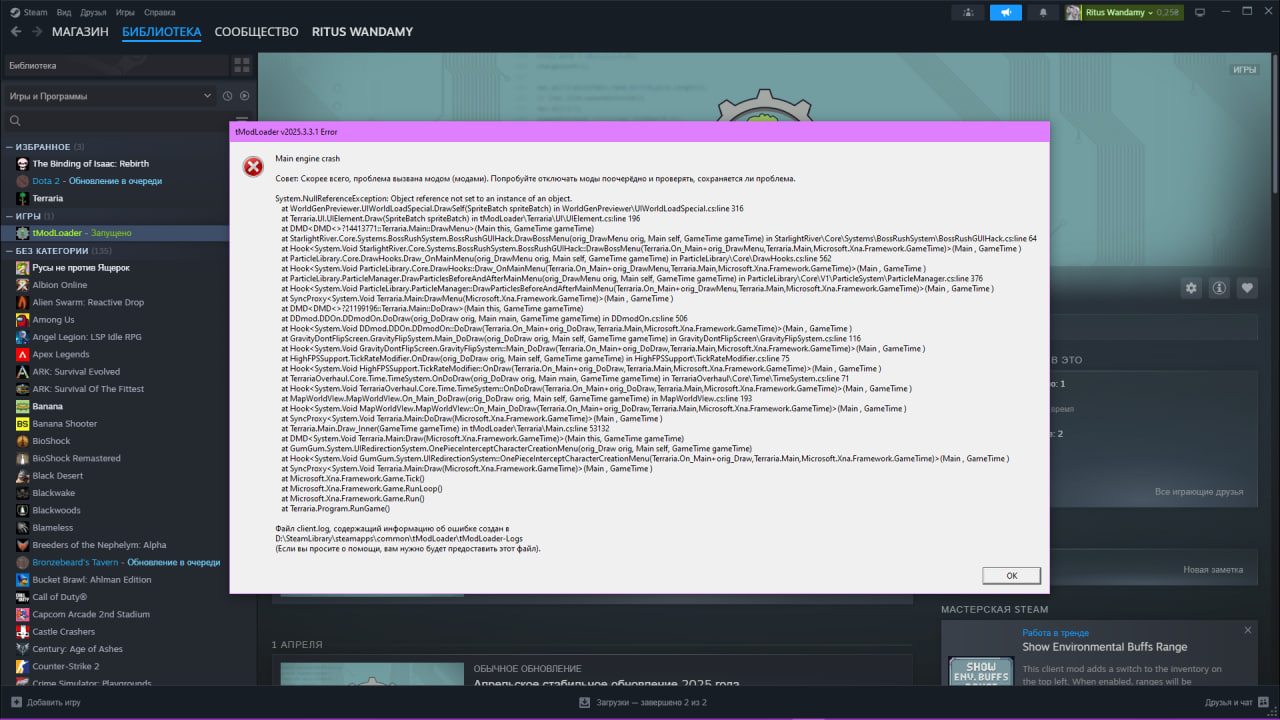The image size is (1280, 720).
Task: Open Steam announcements megaphone button
Action: (x=1006, y=12)
